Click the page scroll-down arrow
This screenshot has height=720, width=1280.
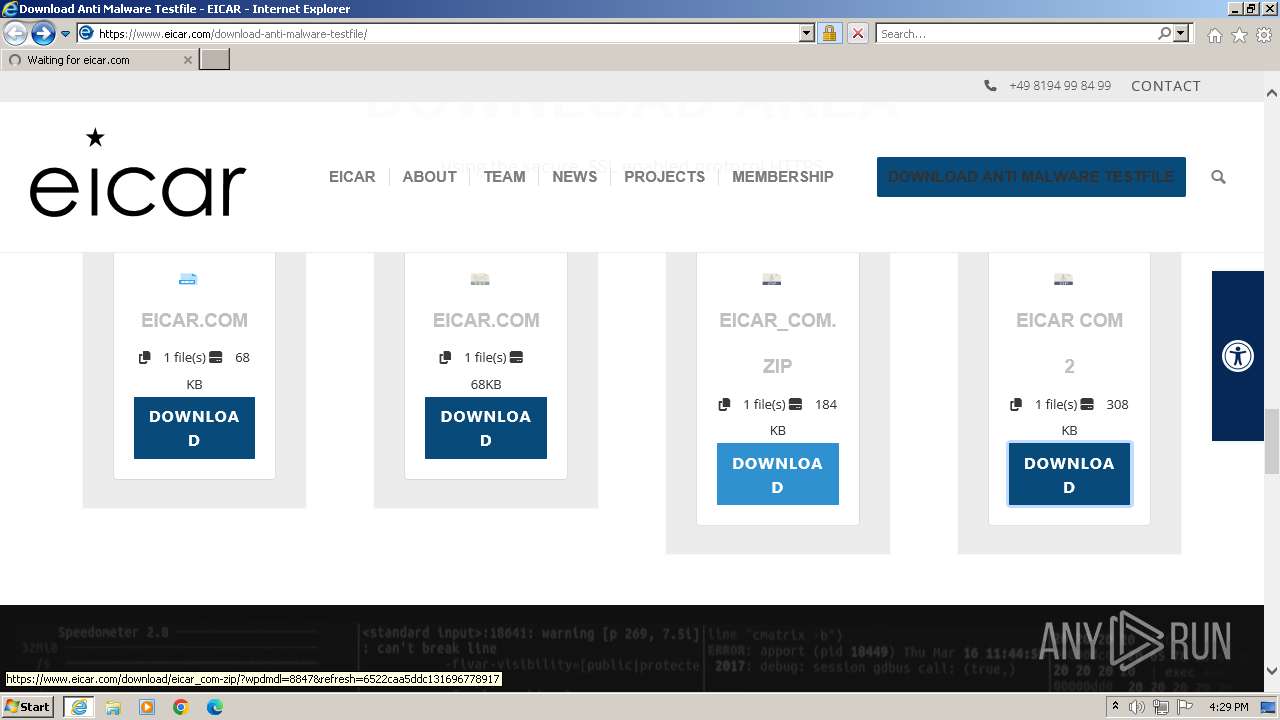(1272, 672)
